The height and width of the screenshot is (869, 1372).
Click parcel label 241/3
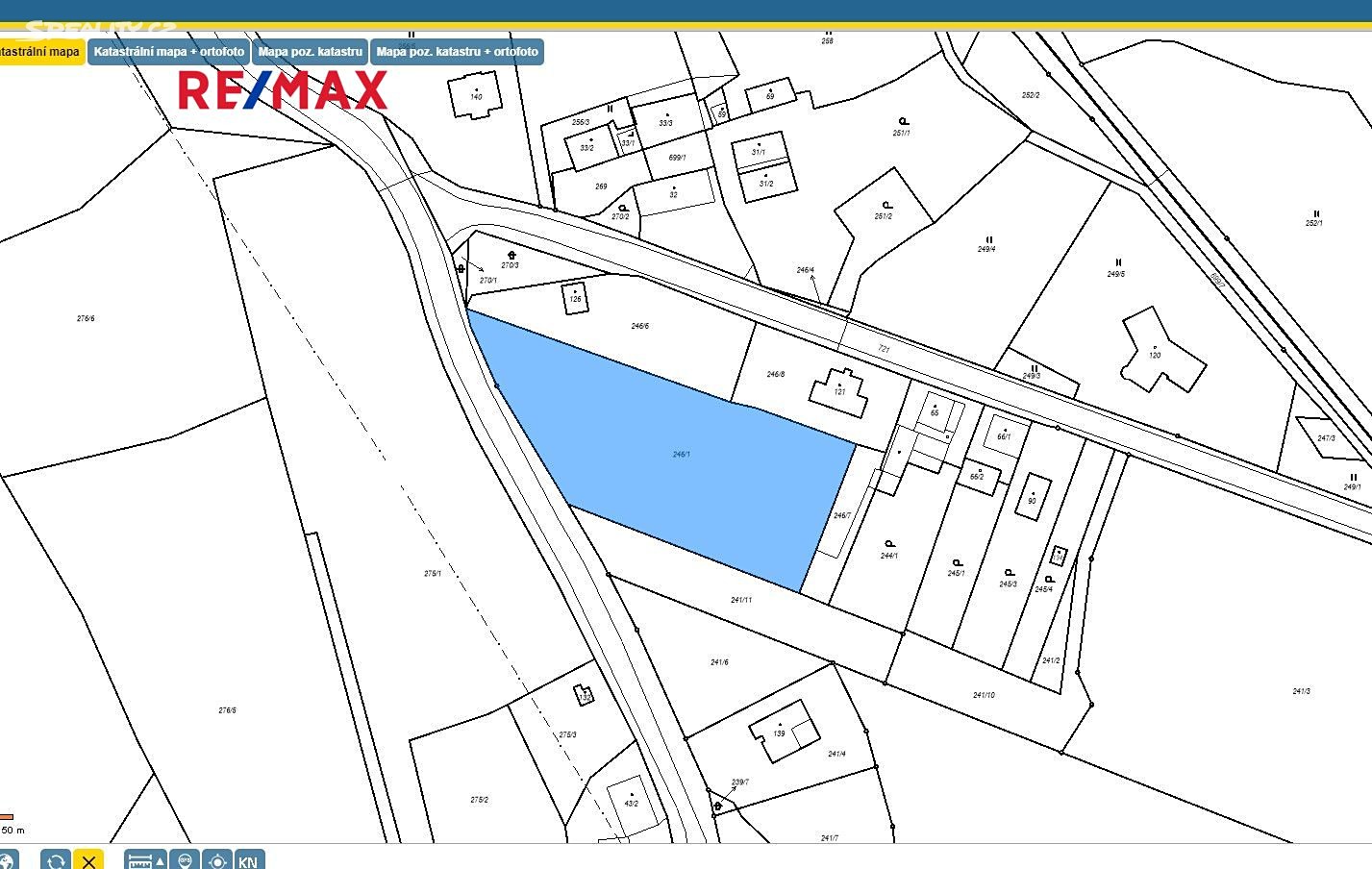pyautogui.click(x=1301, y=691)
